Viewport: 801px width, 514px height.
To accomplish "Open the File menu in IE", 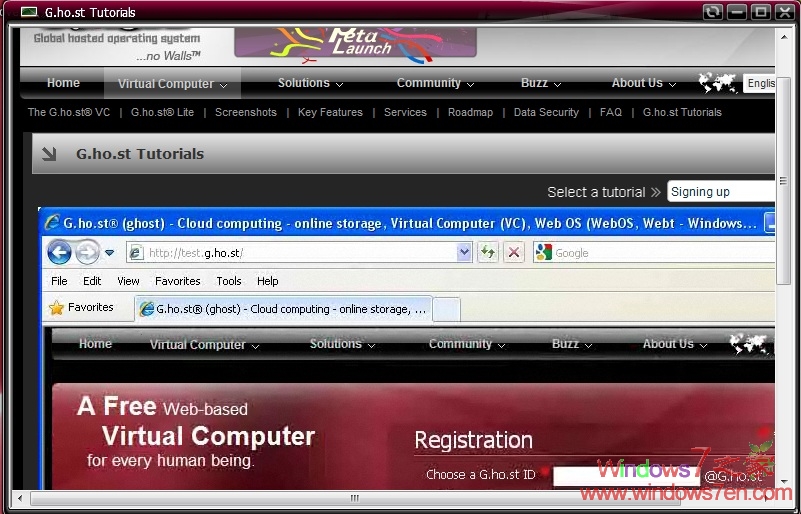I will coord(59,281).
